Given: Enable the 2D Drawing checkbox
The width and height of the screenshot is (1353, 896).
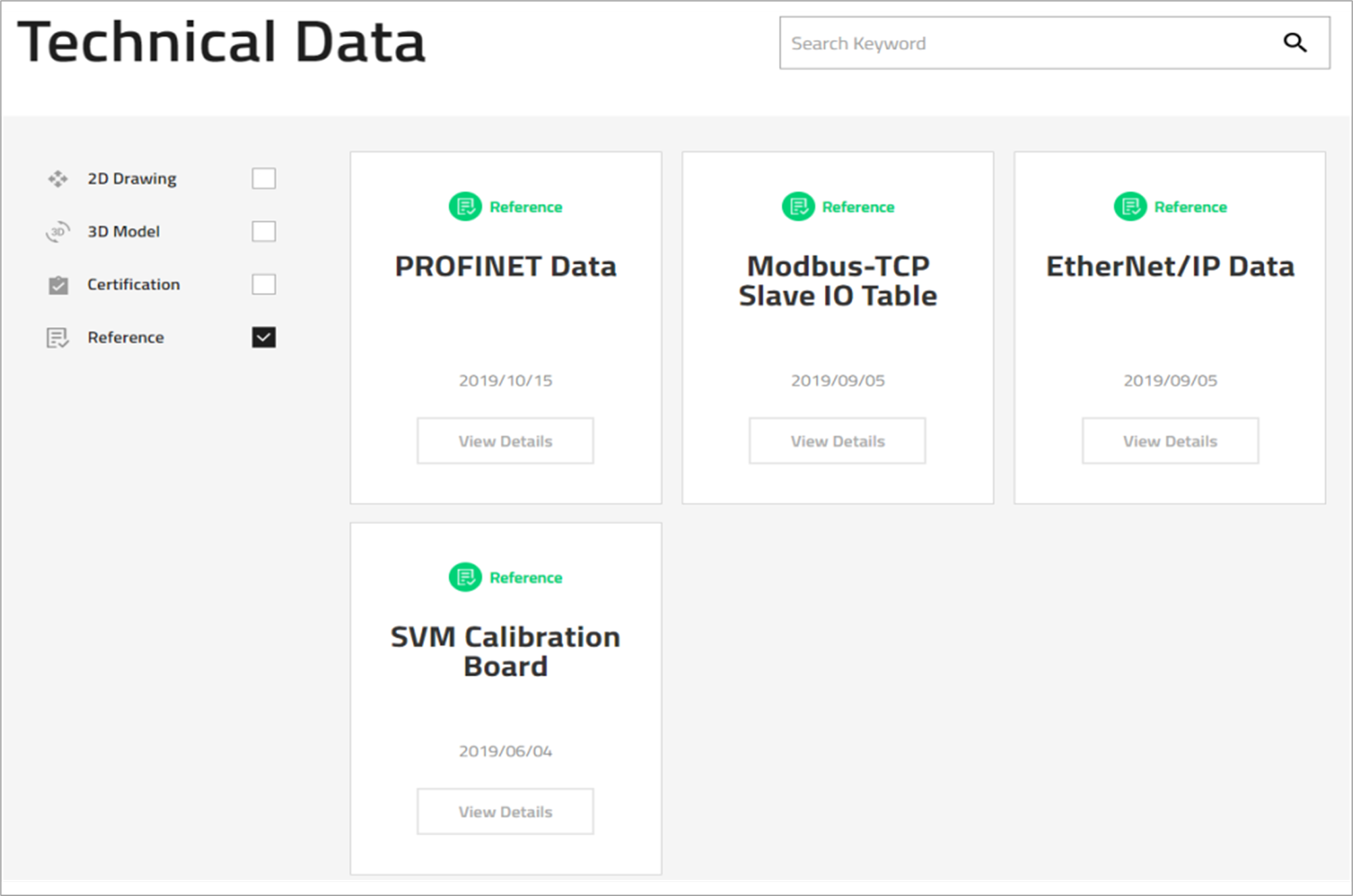Looking at the screenshot, I should [x=263, y=179].
